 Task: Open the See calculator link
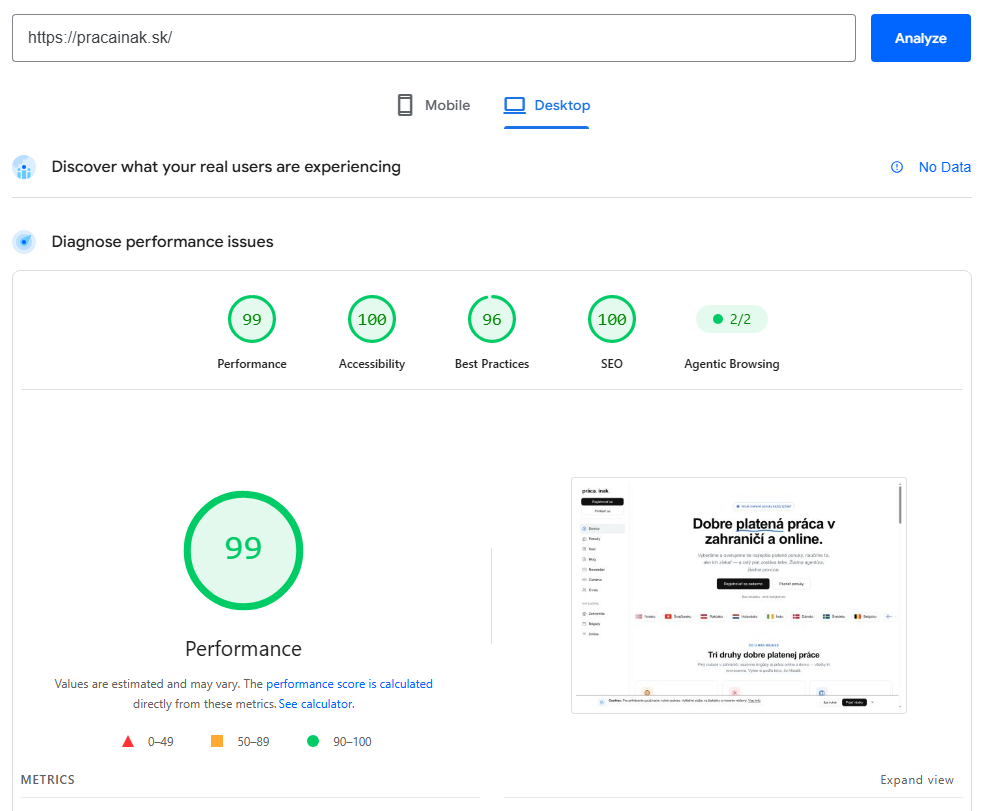click(317, 704)
